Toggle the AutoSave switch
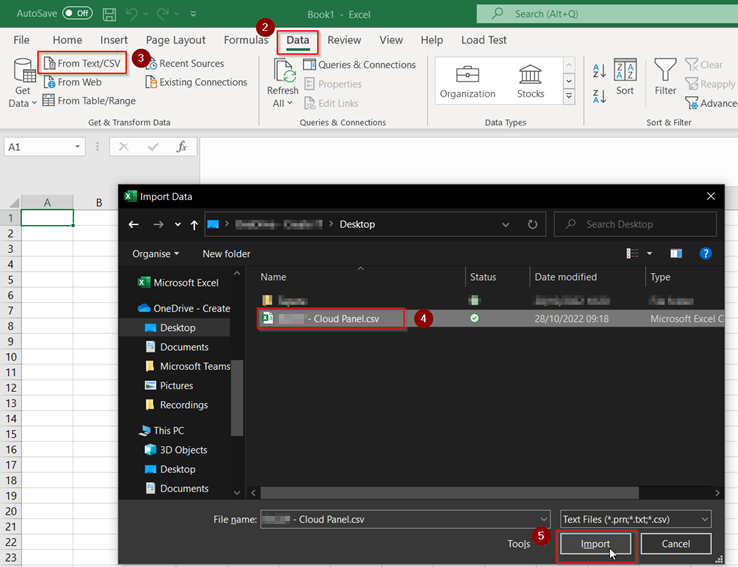 [x=77, y=14]
